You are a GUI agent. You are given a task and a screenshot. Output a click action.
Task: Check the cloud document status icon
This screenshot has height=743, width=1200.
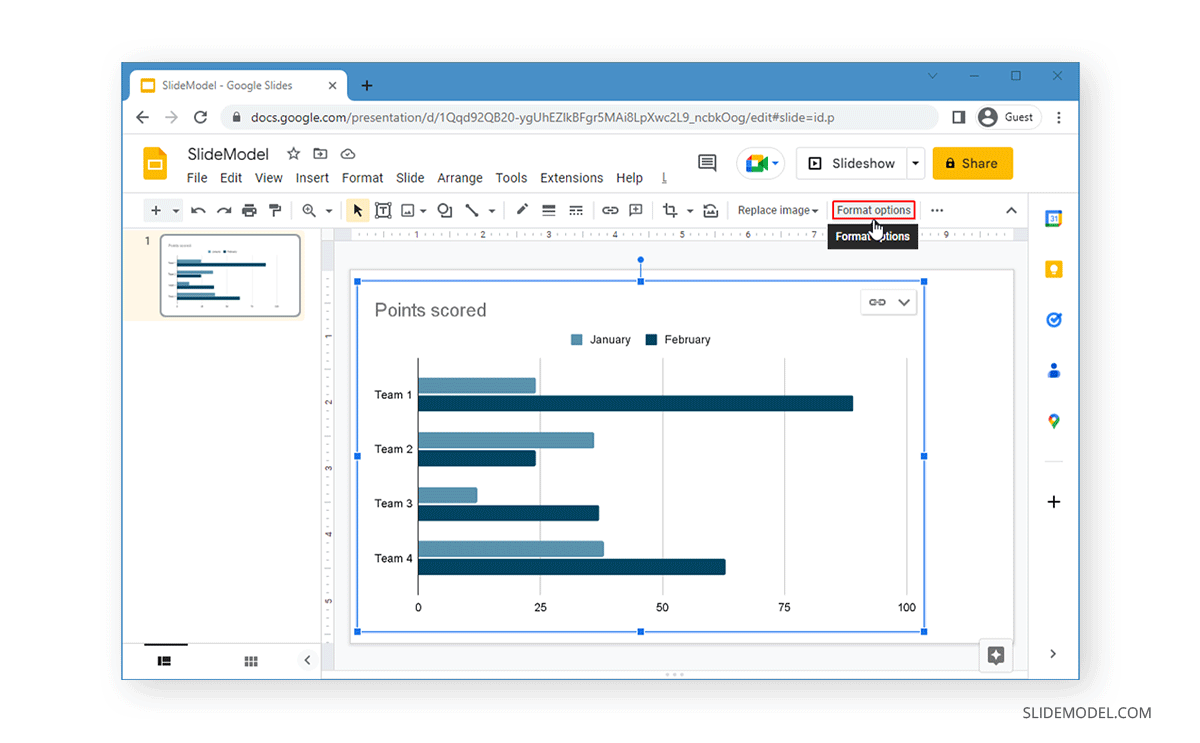[x=348, y=154]
